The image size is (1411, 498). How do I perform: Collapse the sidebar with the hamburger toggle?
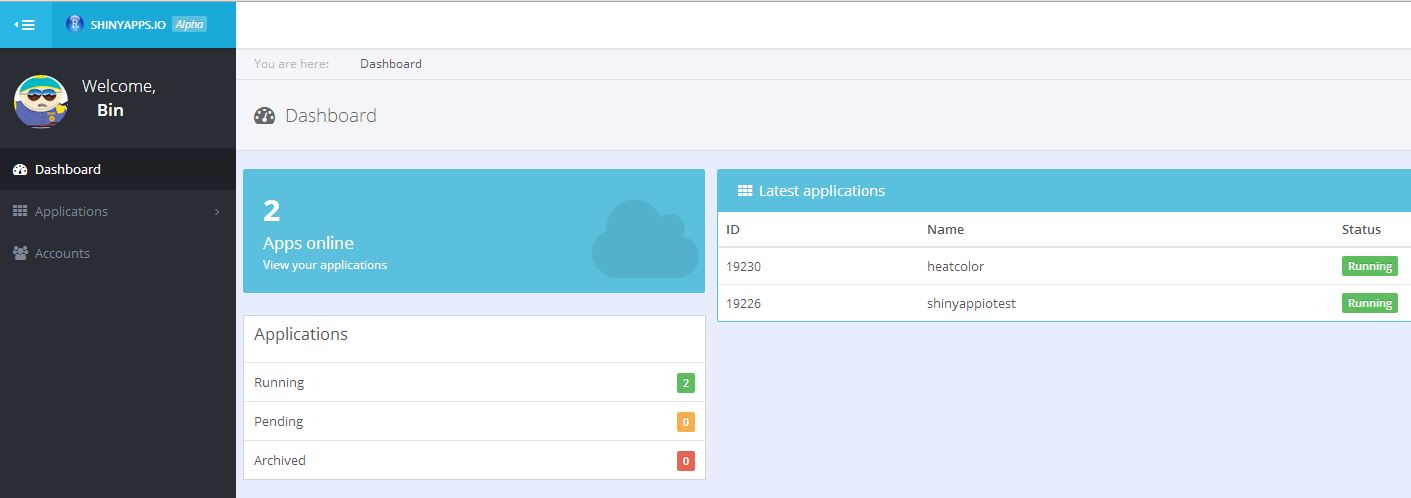pyautogui.click(x=25, y=24)
